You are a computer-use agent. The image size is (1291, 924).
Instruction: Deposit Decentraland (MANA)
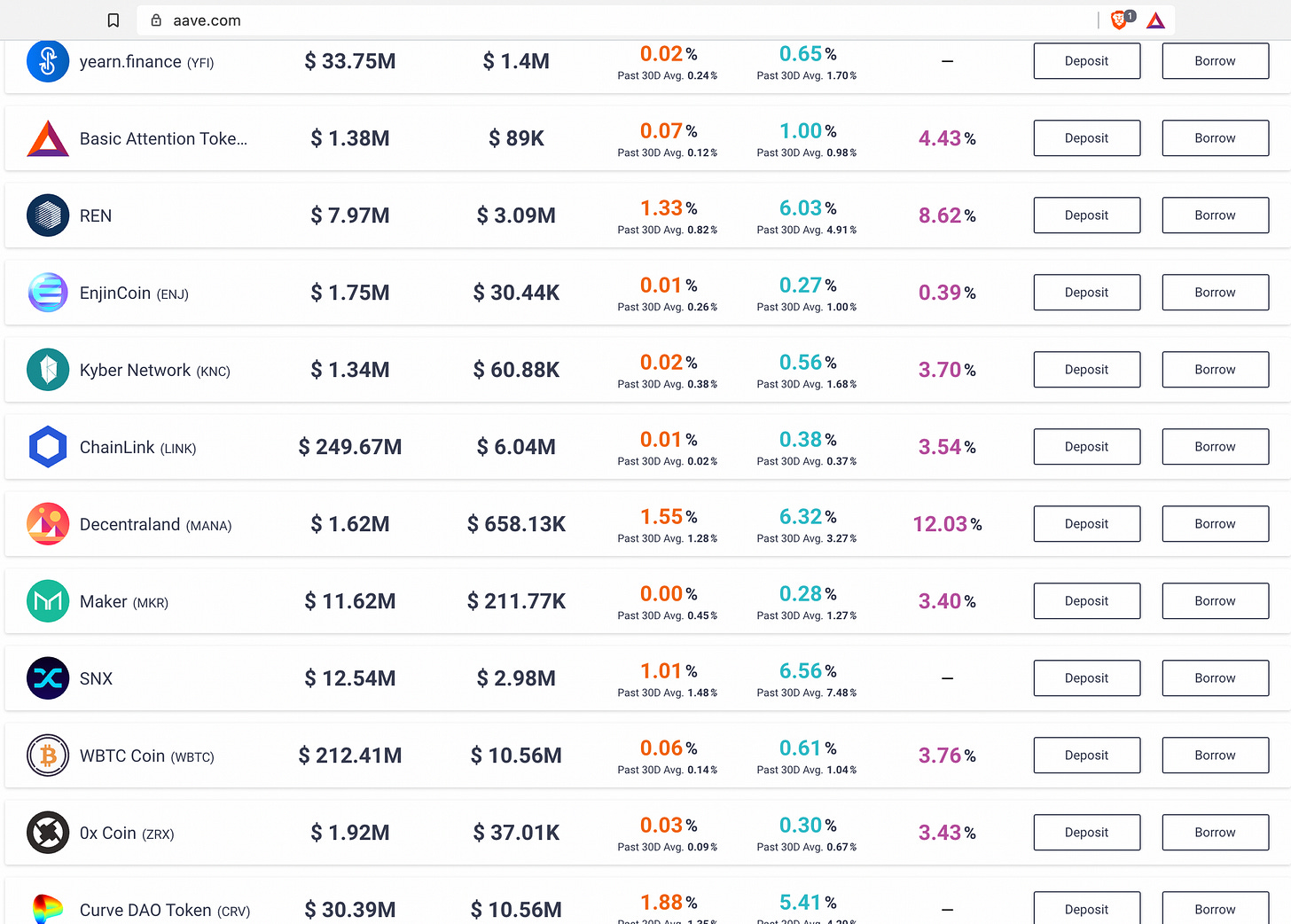click(x=1087, y=524)
